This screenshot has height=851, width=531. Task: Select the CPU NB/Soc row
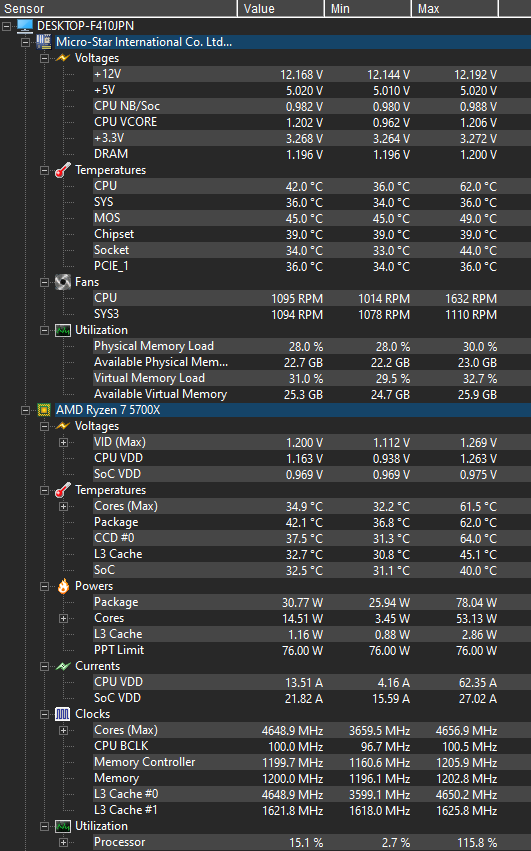click(312, 106)
